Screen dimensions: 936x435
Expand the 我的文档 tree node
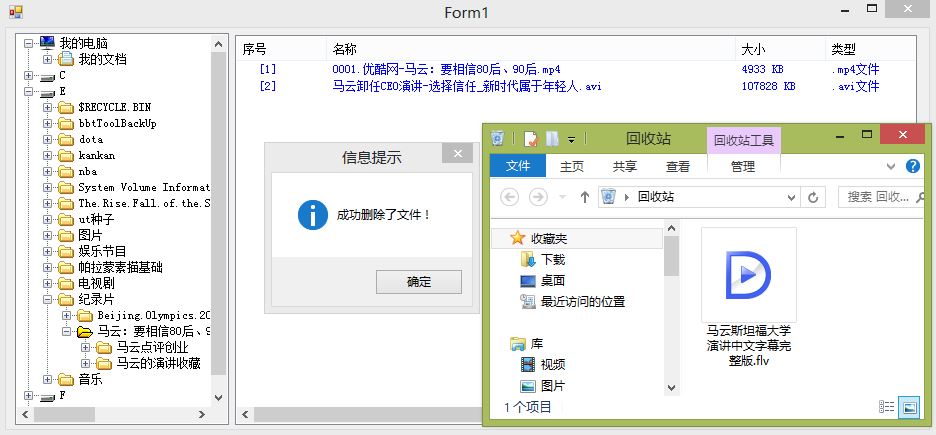[x=47, y=59]
